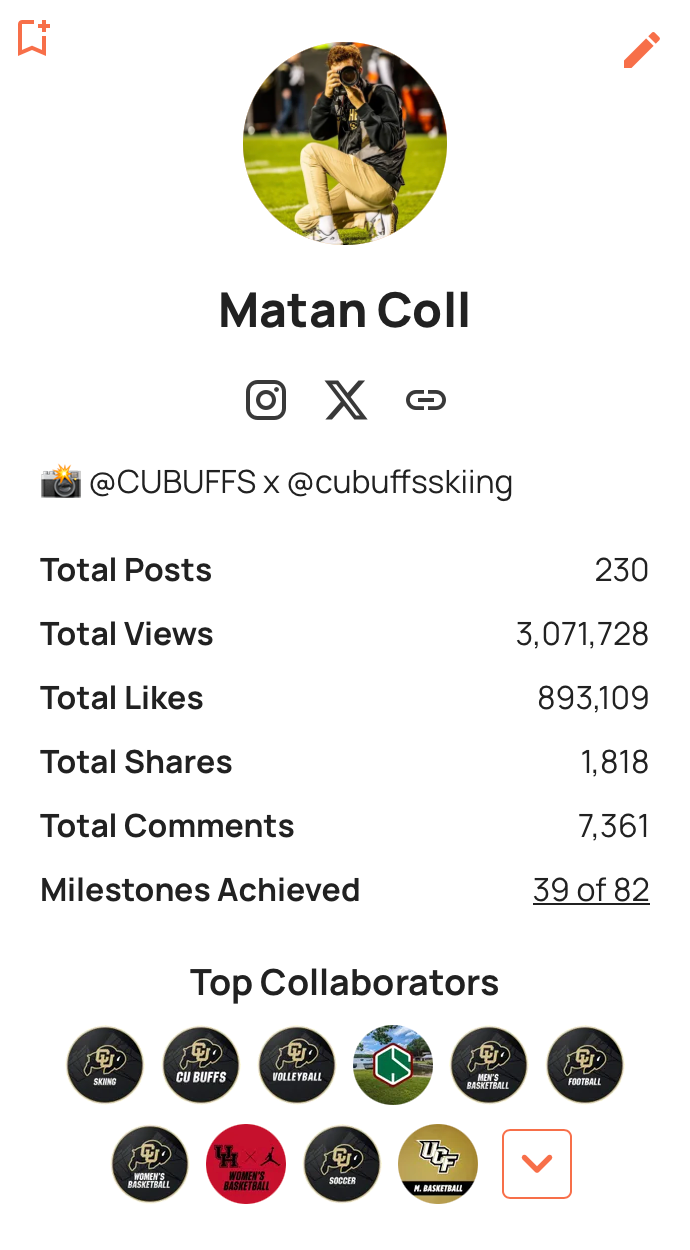
Task: Open the X (Twitter) profile icon
Action: pyautogui.click(x=346, y=400)
